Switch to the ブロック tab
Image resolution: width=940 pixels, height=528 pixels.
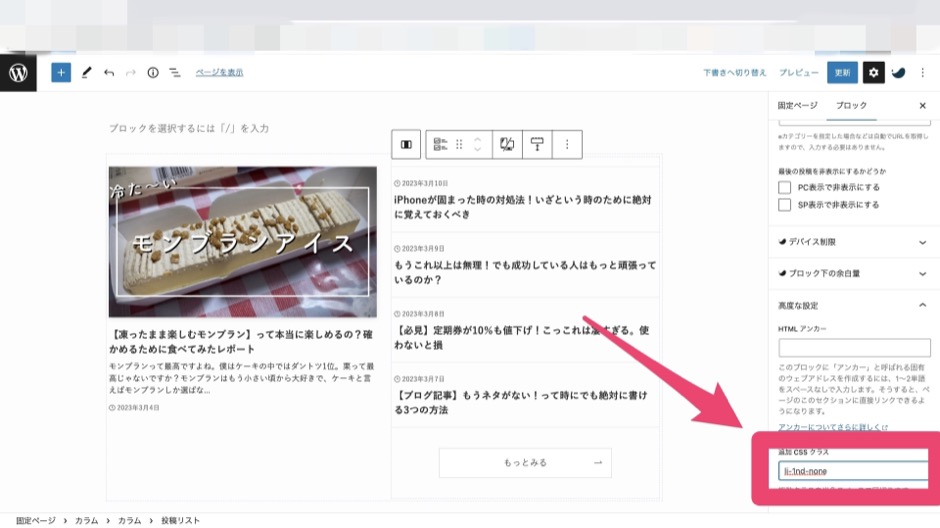(851, 105)
